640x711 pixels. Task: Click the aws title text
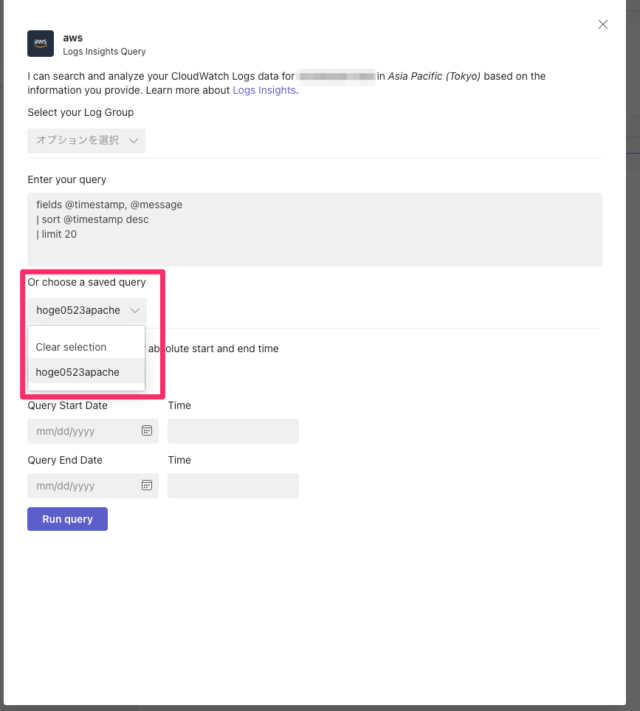tap(72, 37)
